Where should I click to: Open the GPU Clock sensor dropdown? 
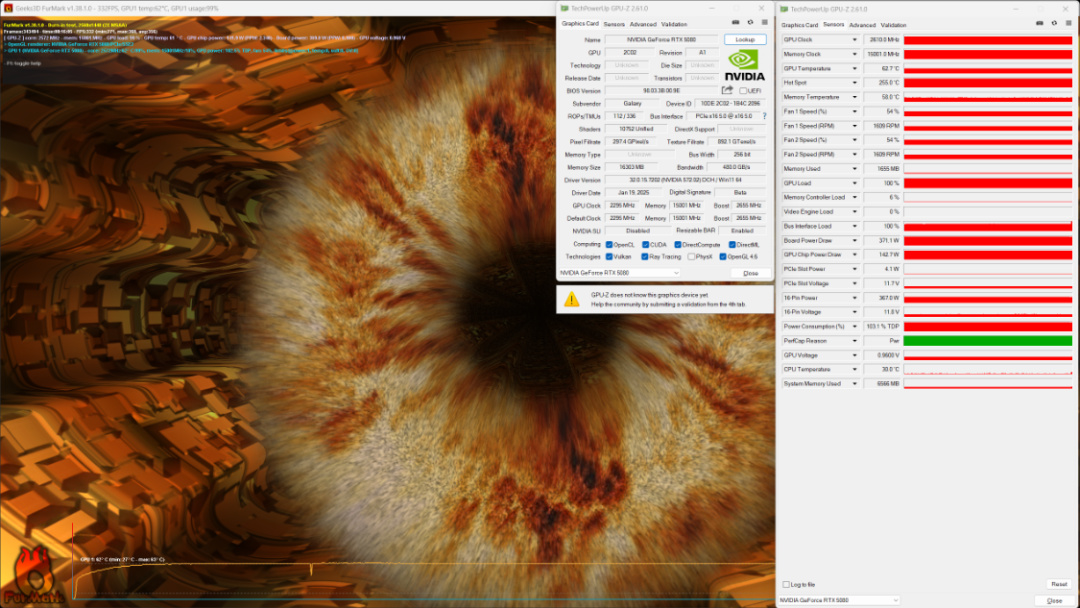(x=854, y=40)
